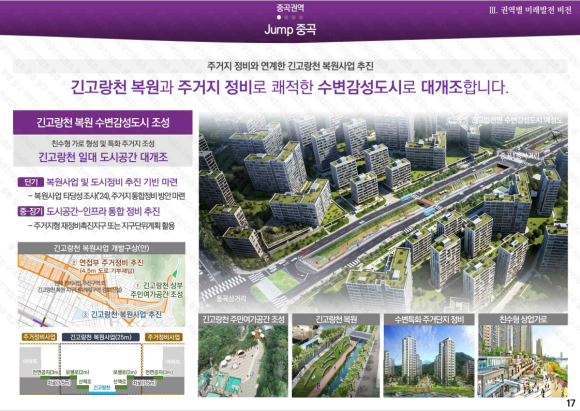
Task: Open the stream restoration rendering thumbnail
Action: (x=336, y=361)
